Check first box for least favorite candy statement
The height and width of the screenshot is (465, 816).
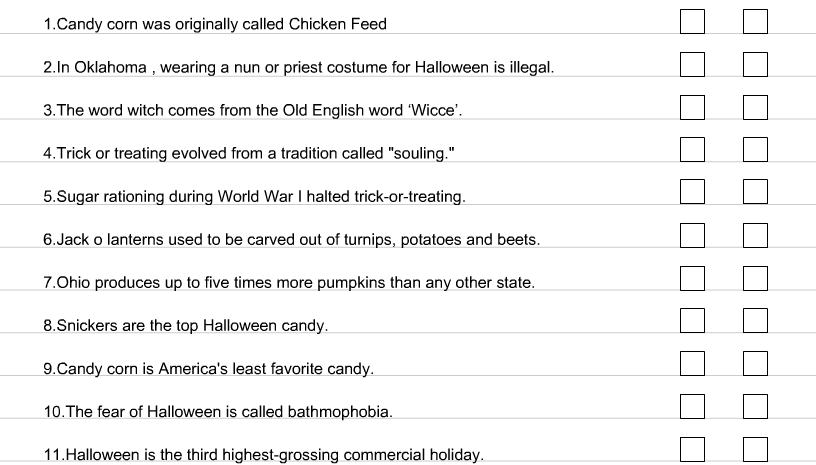click(x=692, y=364)
